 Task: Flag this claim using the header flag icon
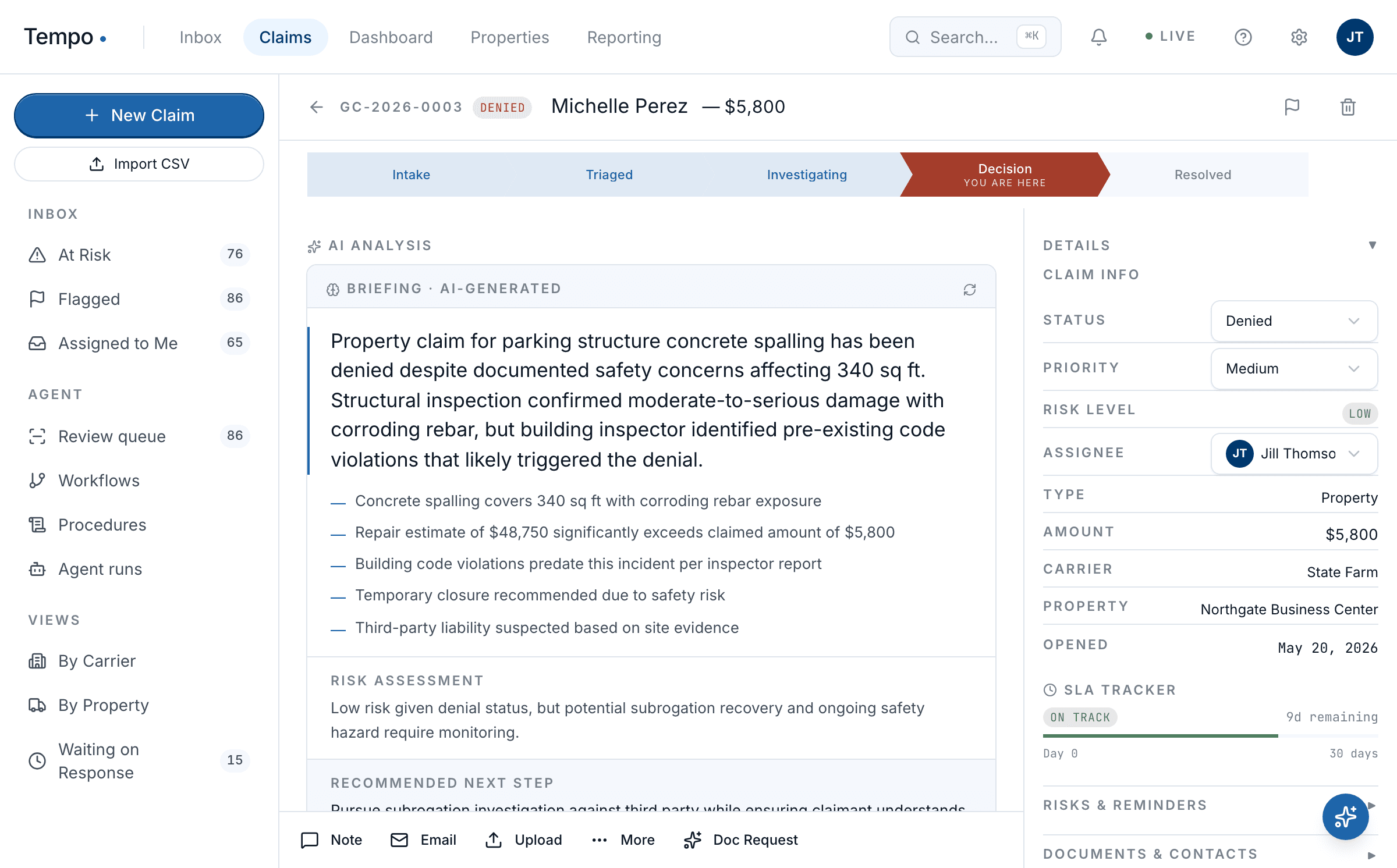pyautogui.click(x=1292, y=107)
